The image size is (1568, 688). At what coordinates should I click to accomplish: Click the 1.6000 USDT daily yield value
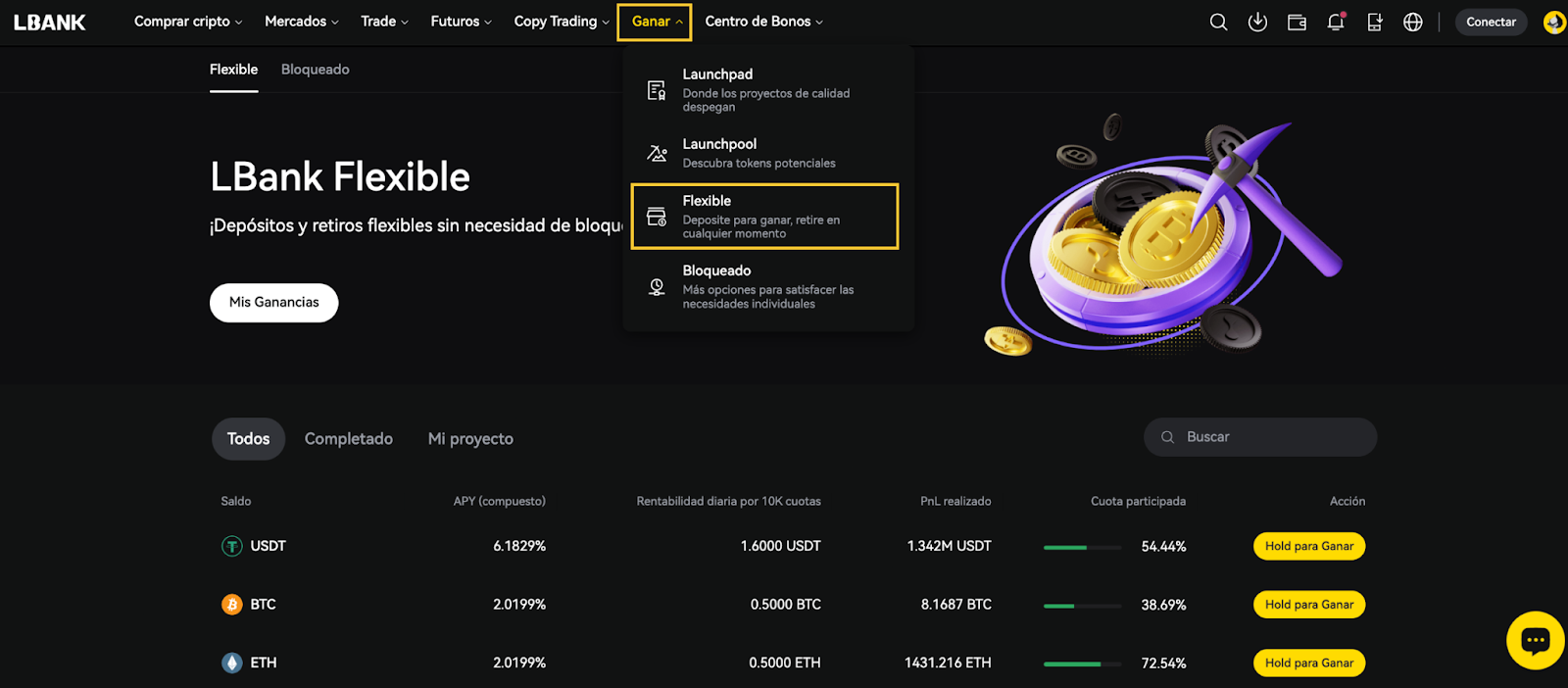781,546
